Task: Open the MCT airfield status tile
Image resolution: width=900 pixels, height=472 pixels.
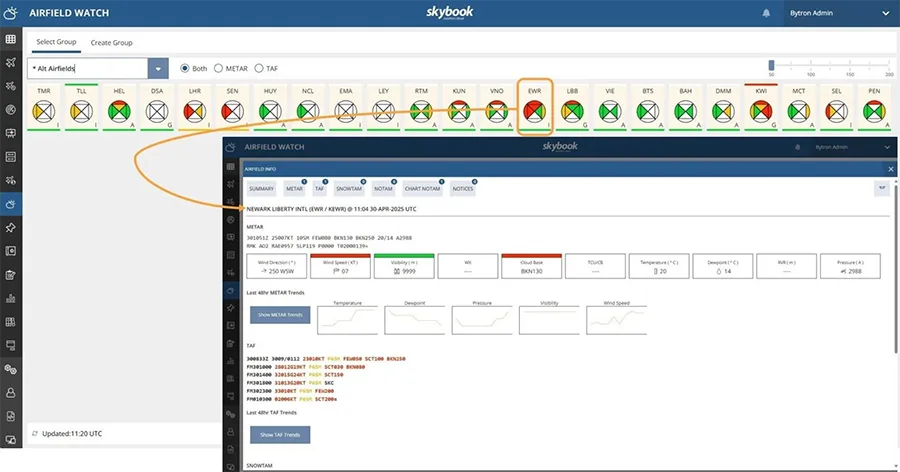Action: [798, 107]
